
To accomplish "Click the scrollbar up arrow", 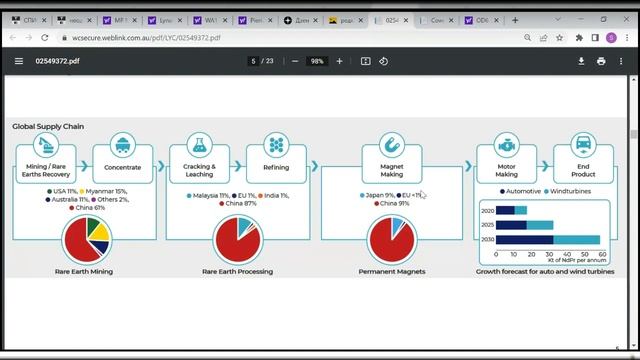I will [x=633, y=80].
